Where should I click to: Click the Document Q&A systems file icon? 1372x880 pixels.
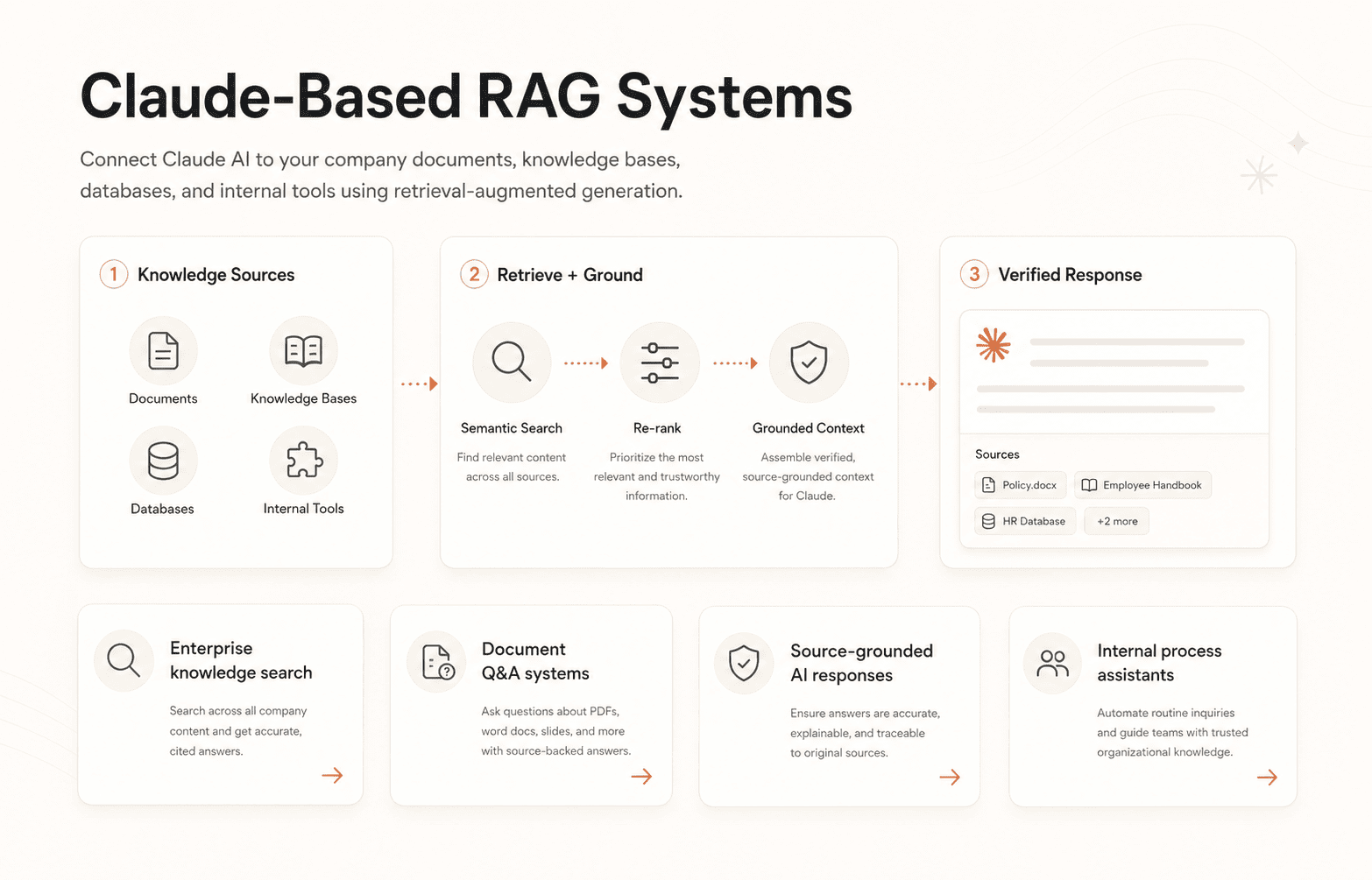[x=438, y=662]
